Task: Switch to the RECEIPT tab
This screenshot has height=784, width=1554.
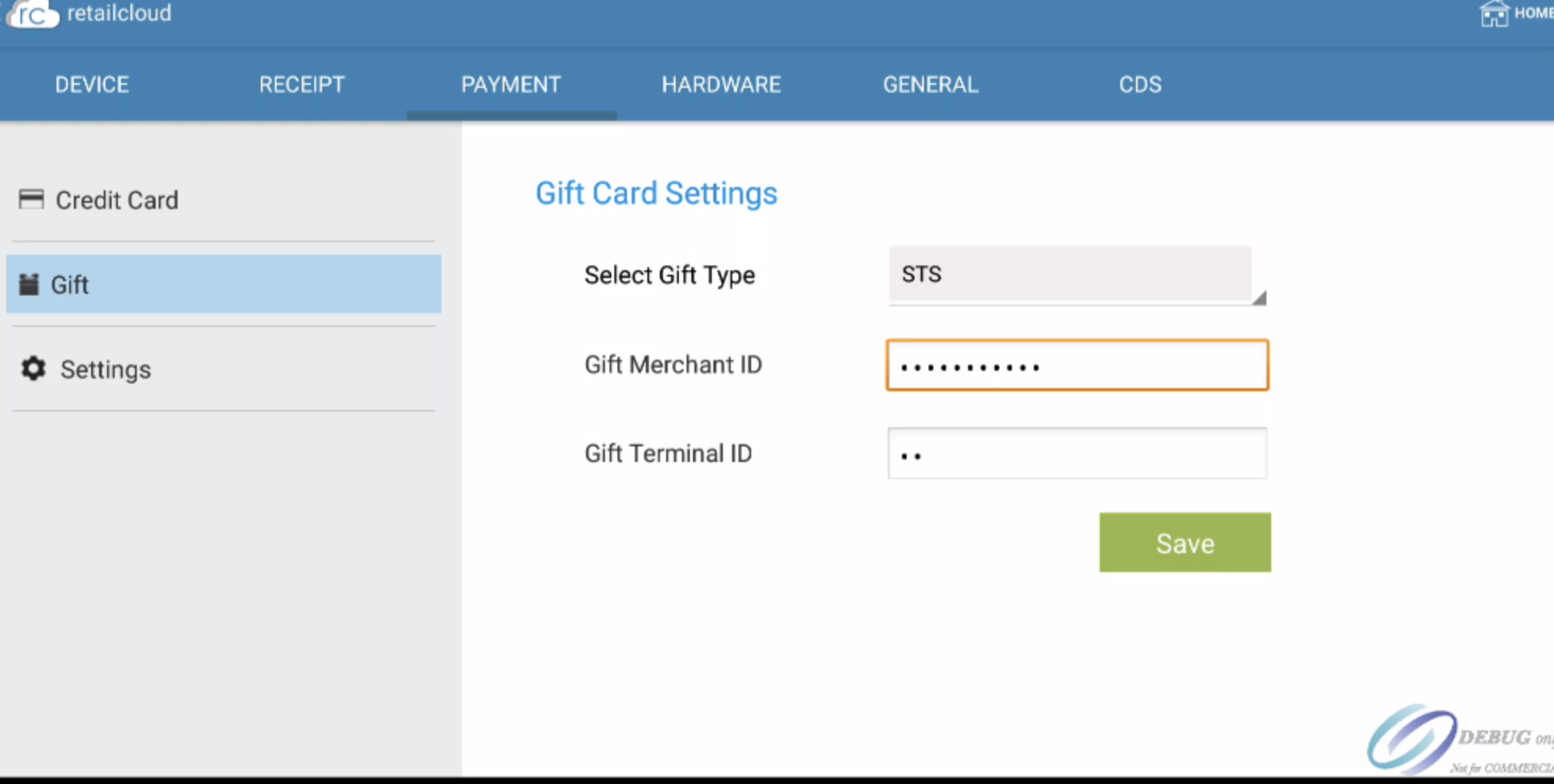Action: tap(302, 85)
